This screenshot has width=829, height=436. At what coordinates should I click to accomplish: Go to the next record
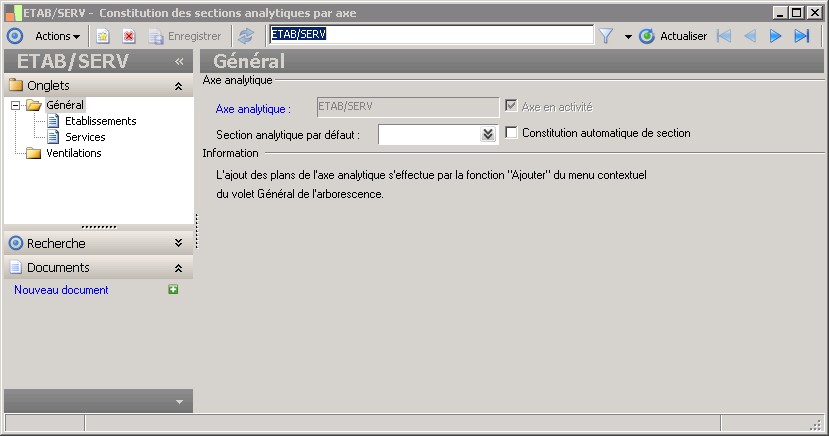tap(776, 36)
